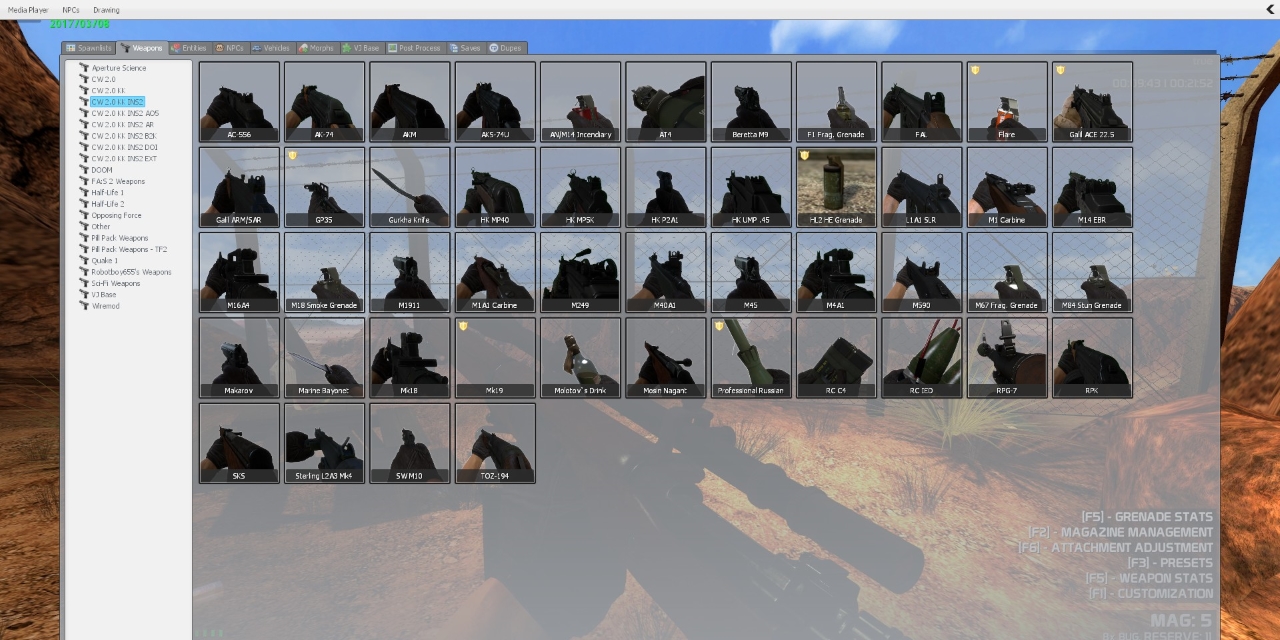Pick the Gurkha Knife
Screen dimensions: 1280x640
[x=410, y=187]
